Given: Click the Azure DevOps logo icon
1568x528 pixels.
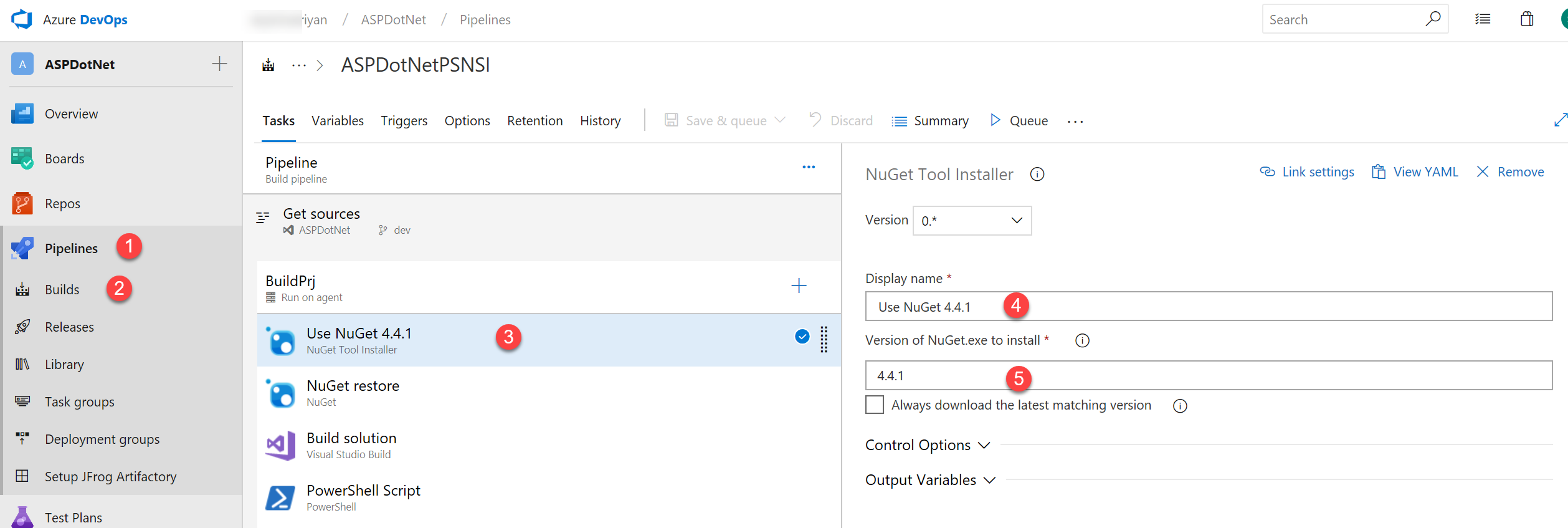Looking at the screenshot, I should (x=22, y=19).
